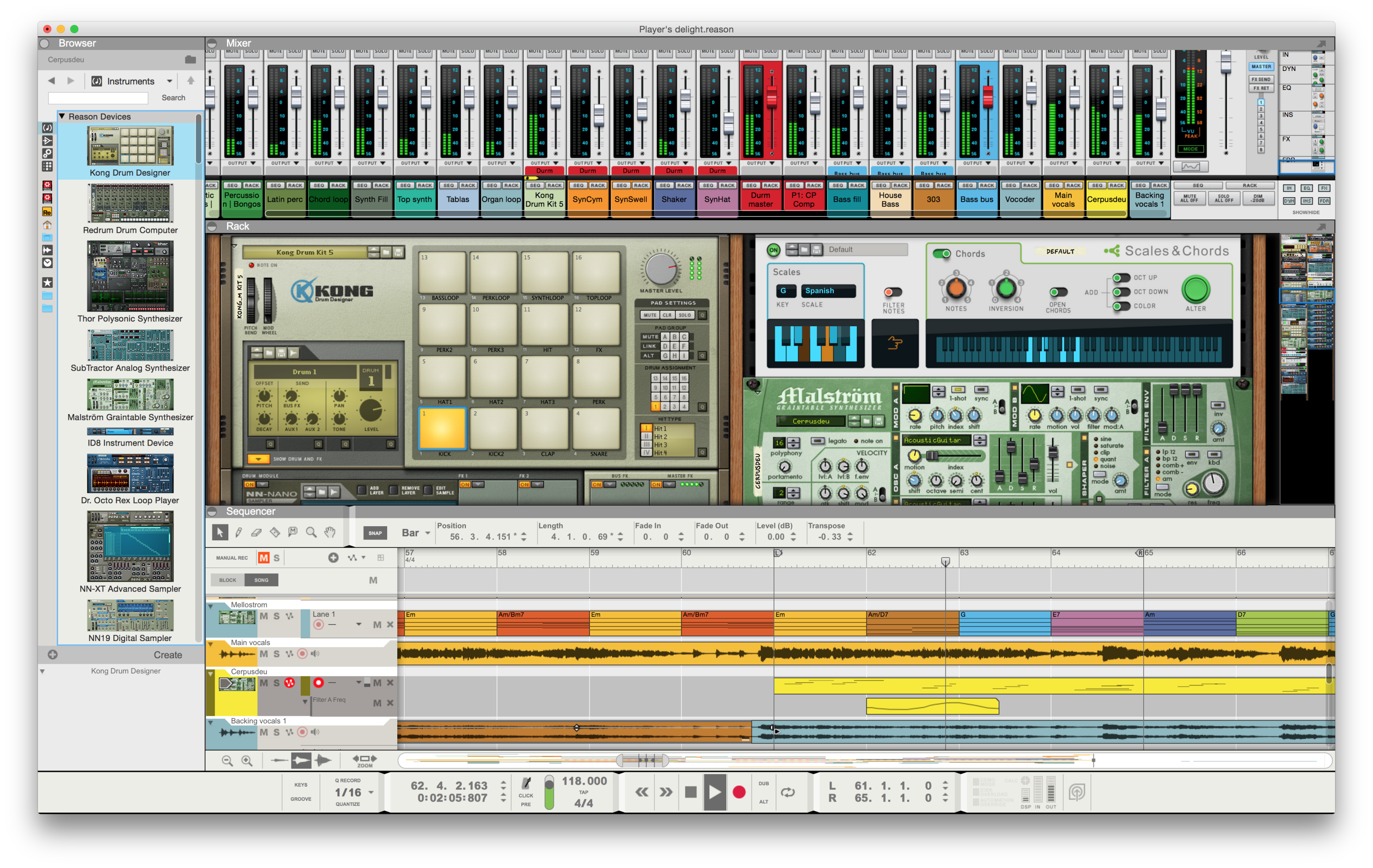
Task: Click the largest track height waveform icon
Action: click(x=323, y=760)
